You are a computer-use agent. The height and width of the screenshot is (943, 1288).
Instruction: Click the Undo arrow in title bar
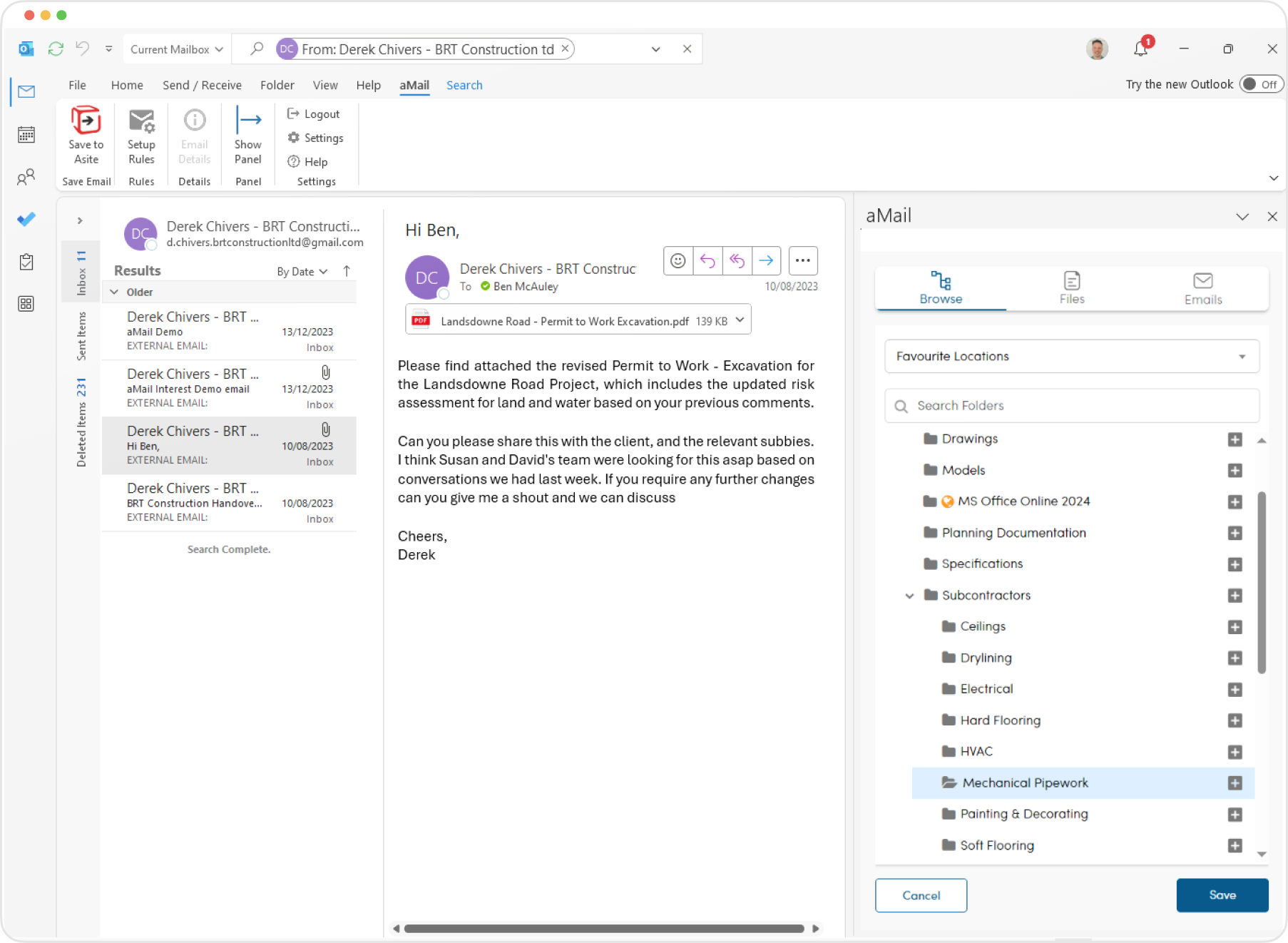pos(83,49)
